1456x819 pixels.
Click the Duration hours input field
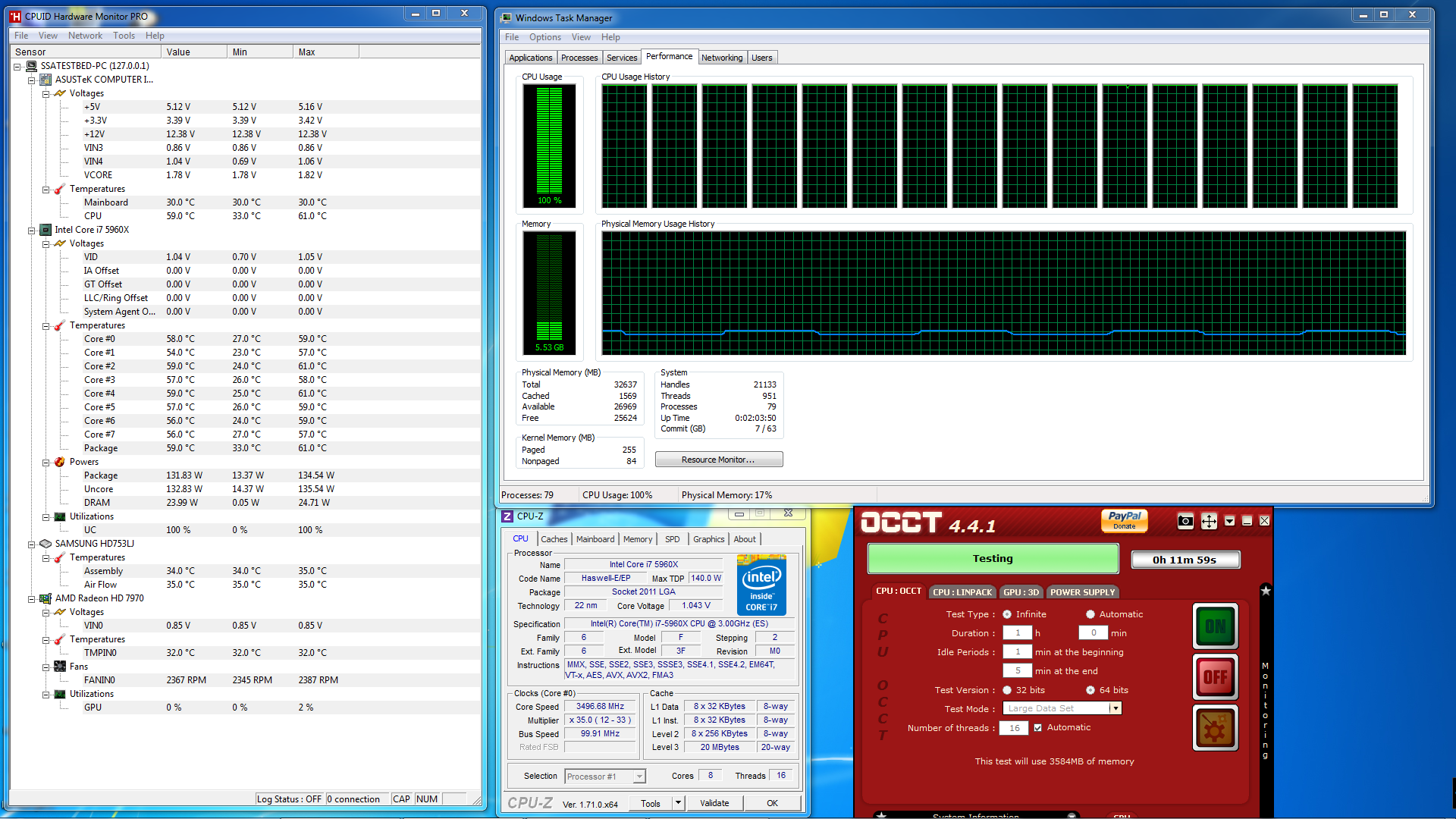pos(1018,633)
